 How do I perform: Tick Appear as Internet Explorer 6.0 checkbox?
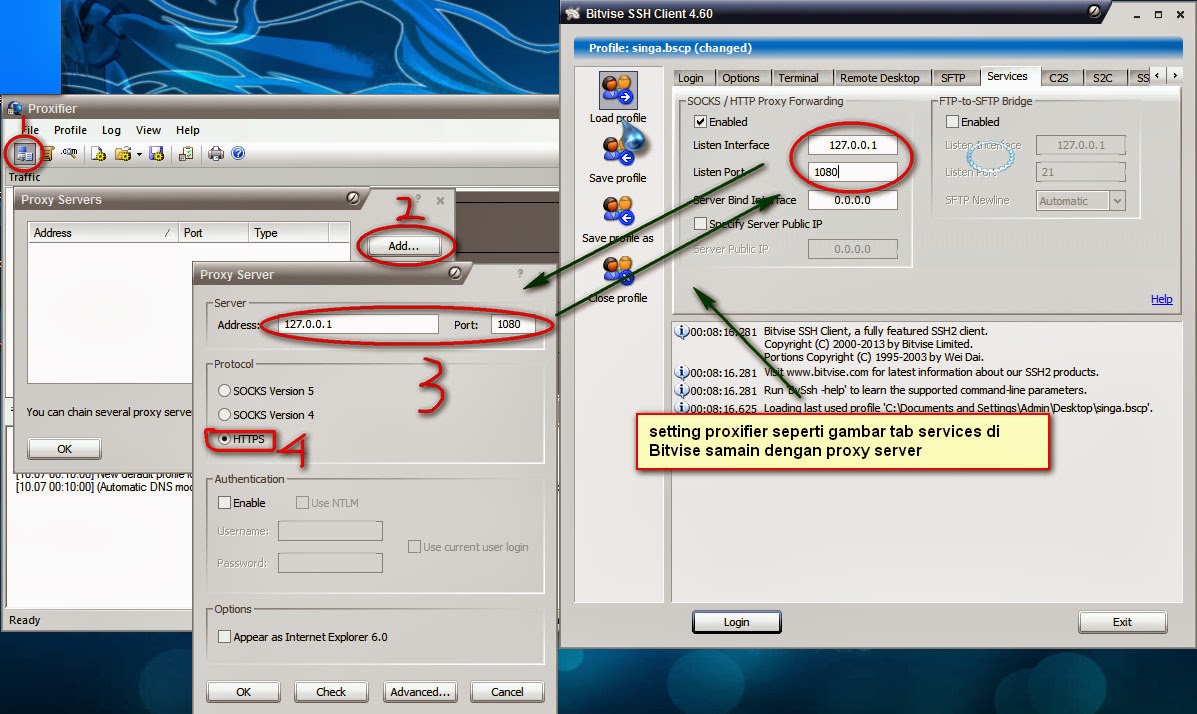click(224, 637)
